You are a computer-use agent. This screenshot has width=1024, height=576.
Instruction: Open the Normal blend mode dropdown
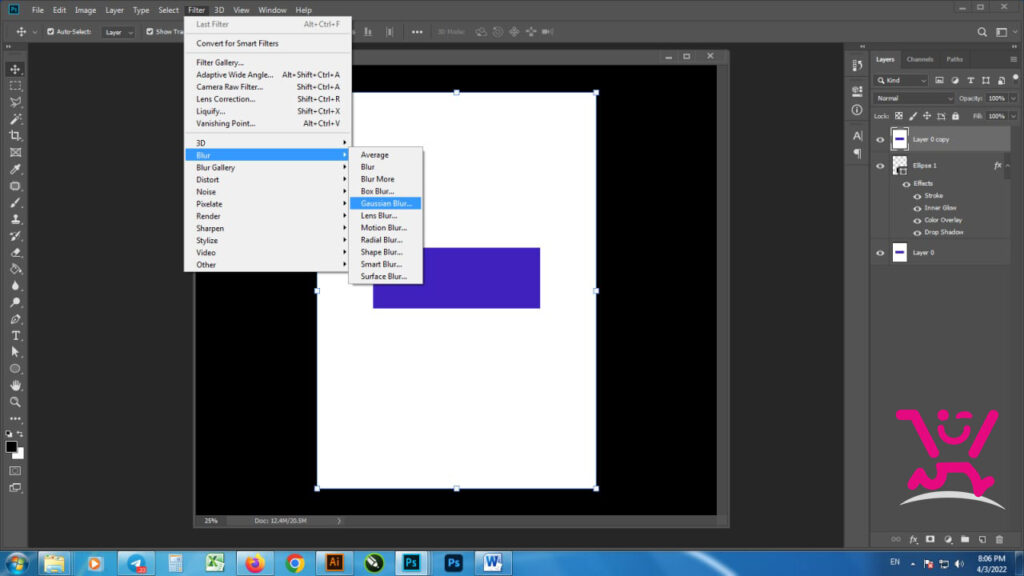[914, 99]
